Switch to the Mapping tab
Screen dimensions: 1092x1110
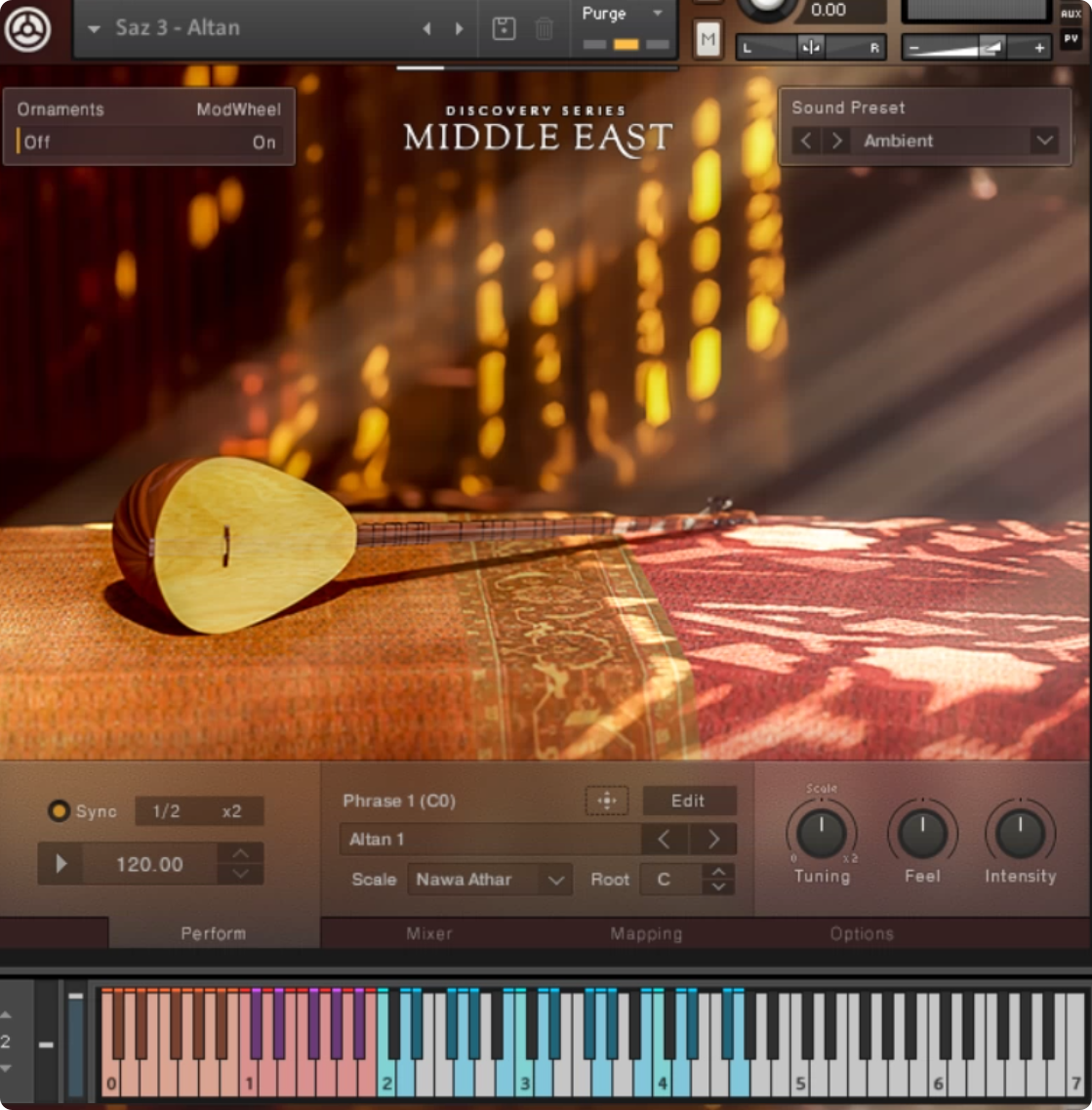[x=646, y=933]
